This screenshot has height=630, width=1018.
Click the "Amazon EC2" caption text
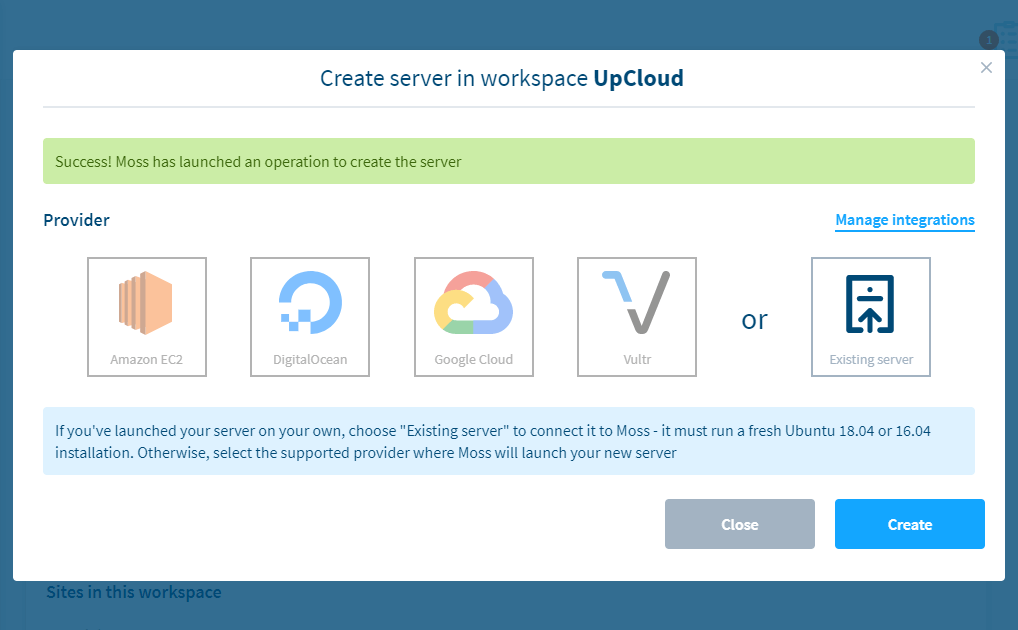tap(146, 359)
